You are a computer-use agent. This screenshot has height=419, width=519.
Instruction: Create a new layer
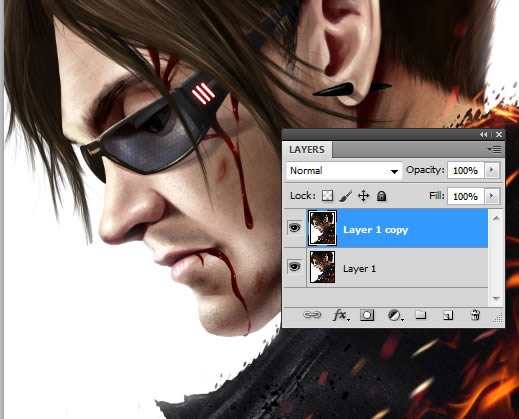point(448,315)
